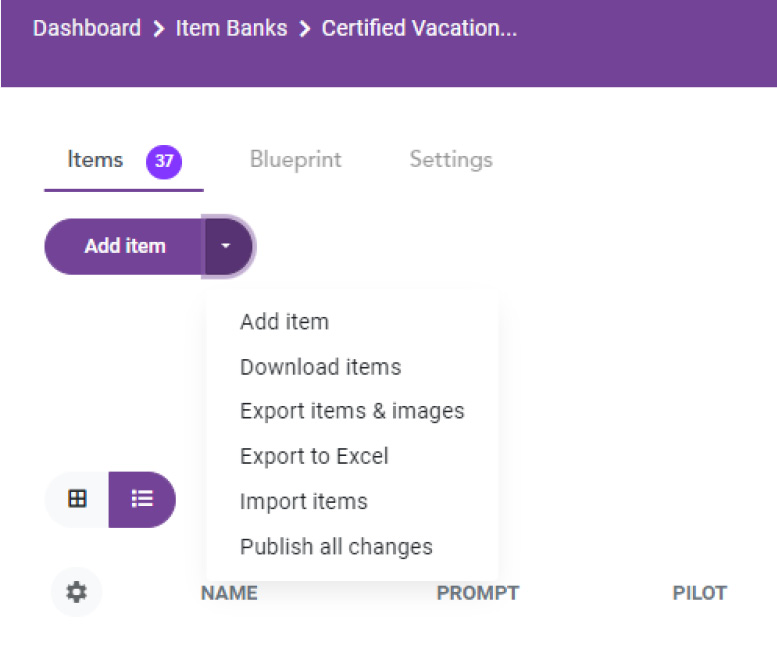Viewport: 777px width, 654px height.
Task: Go to Dashboard breadcrumb link
Action: pyautogui.click(x=87, y=28)
